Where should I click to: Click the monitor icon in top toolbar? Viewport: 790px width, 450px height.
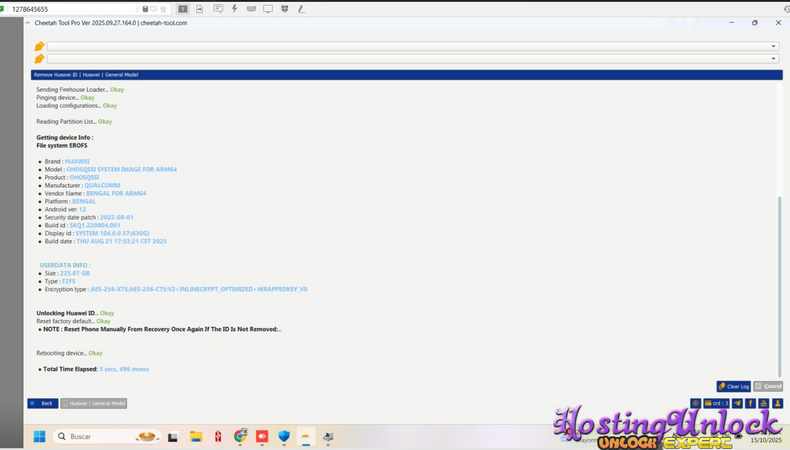pyautogui.click(x=268, y=9)
